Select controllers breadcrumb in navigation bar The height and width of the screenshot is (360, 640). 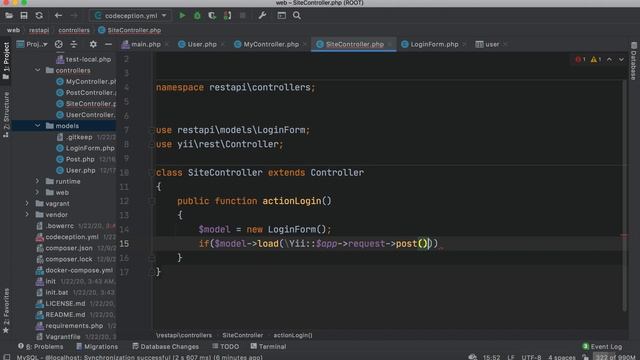coord(74,30)
